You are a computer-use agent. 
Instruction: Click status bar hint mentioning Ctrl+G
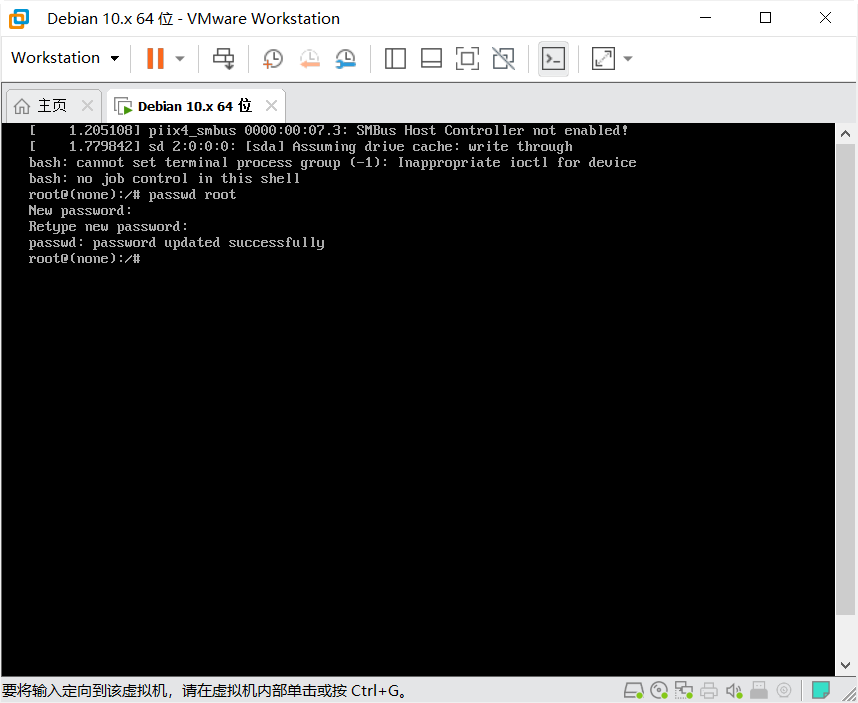tap(205, 690)
